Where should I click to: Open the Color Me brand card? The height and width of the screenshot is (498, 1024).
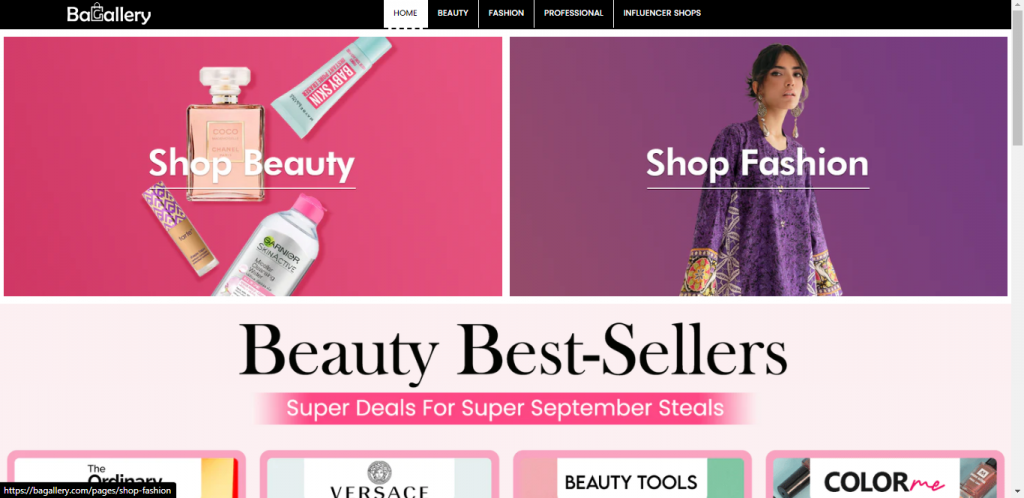[885, 475]
